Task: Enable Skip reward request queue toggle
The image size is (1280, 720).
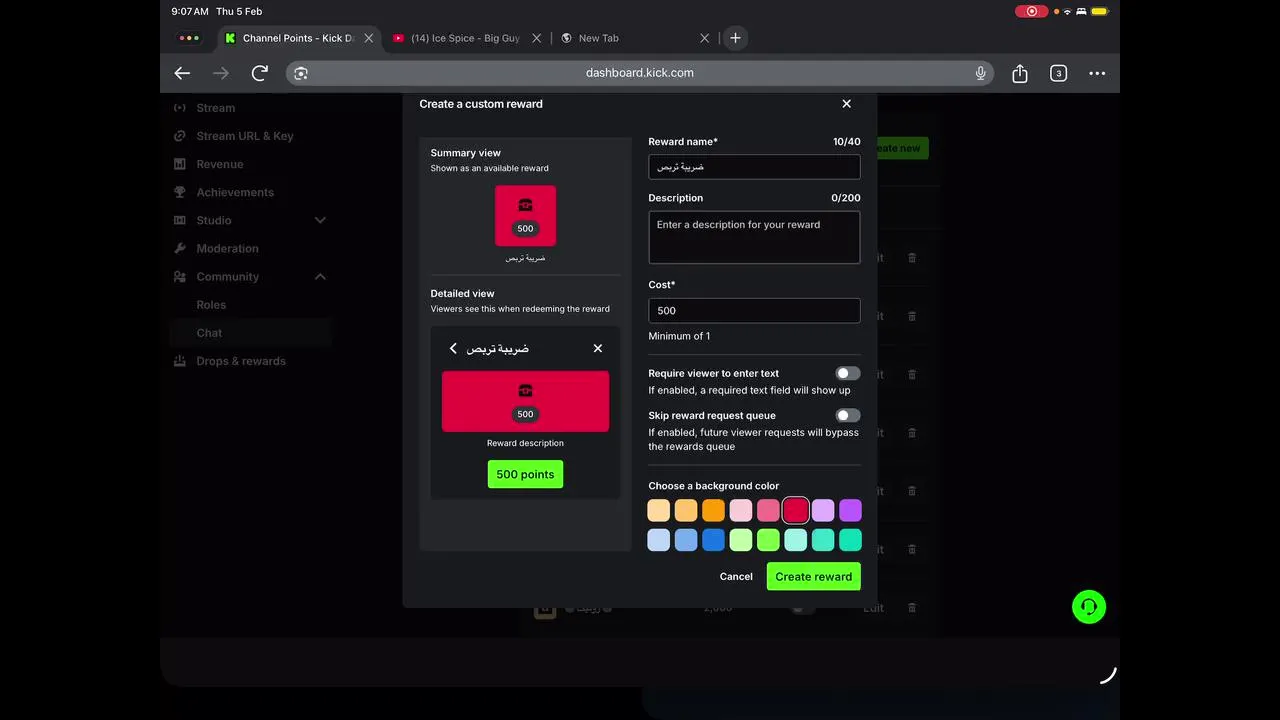Action: tap(848, 415)
